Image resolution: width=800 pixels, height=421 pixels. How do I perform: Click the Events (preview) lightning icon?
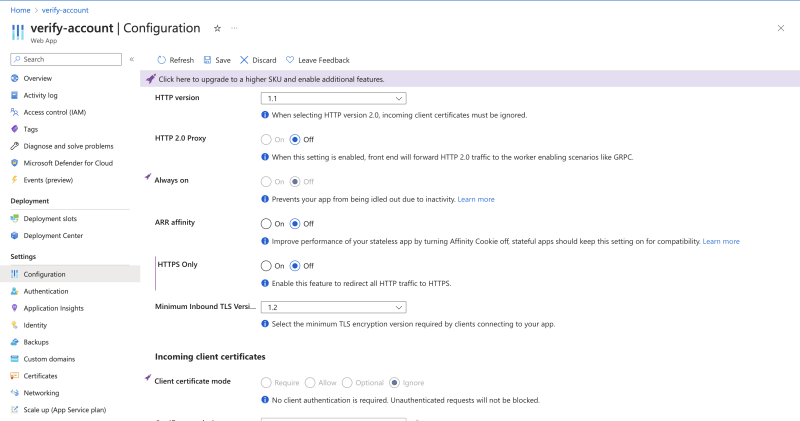click(x=14, y=180)
